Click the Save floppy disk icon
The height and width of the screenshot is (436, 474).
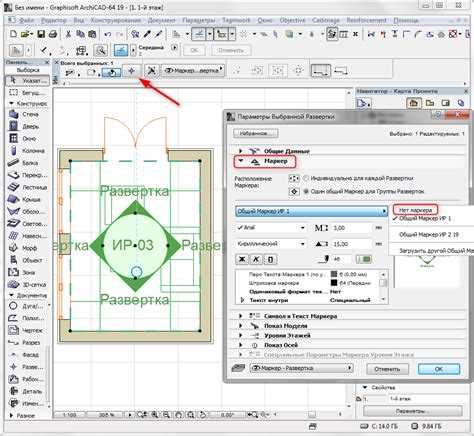pos(41,34)
